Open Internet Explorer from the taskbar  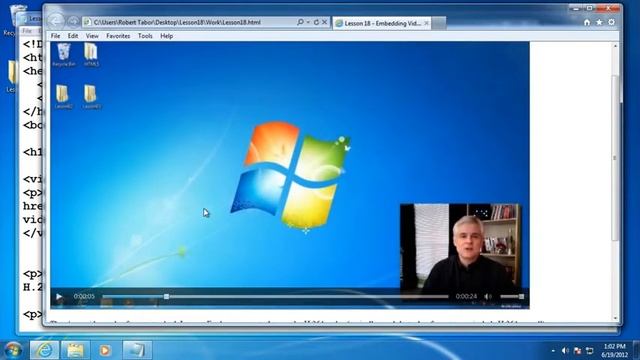click(44, 350)
